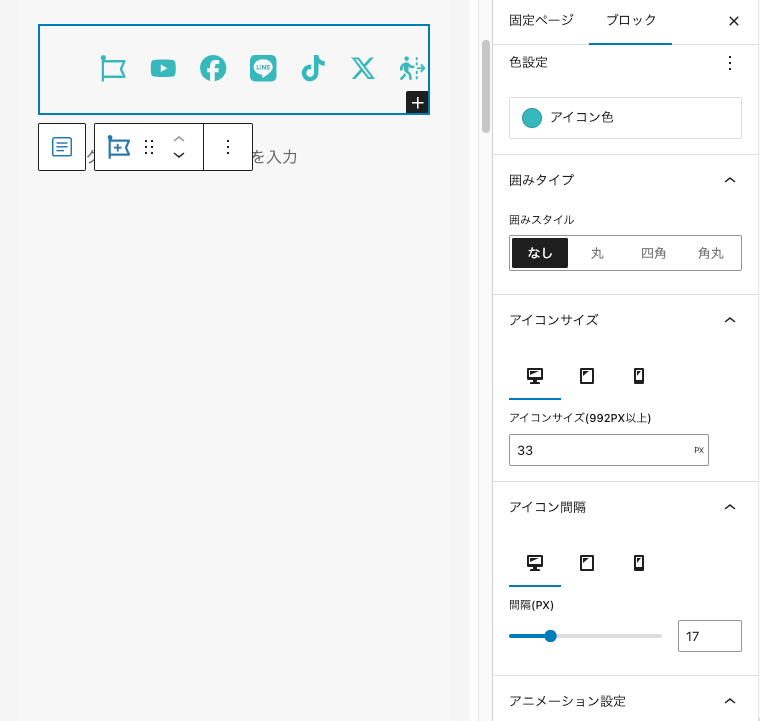Image resolution: width=760 pixels, height=721 pixels.
Task: Click the black plus add-block button
Action: (x=417, y=103)
